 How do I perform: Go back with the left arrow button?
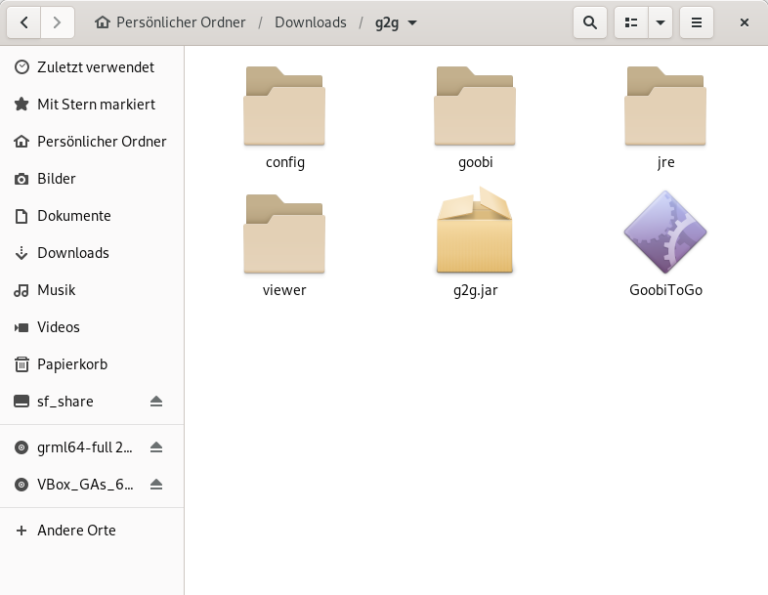click(x=24, y=22)
